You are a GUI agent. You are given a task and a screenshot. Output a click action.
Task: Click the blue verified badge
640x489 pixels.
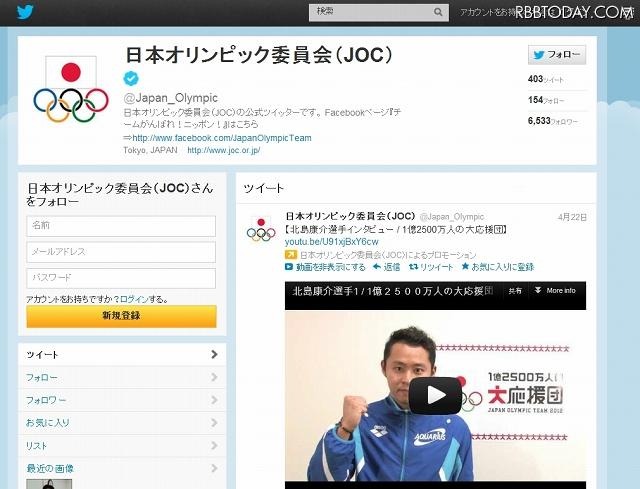131,78
